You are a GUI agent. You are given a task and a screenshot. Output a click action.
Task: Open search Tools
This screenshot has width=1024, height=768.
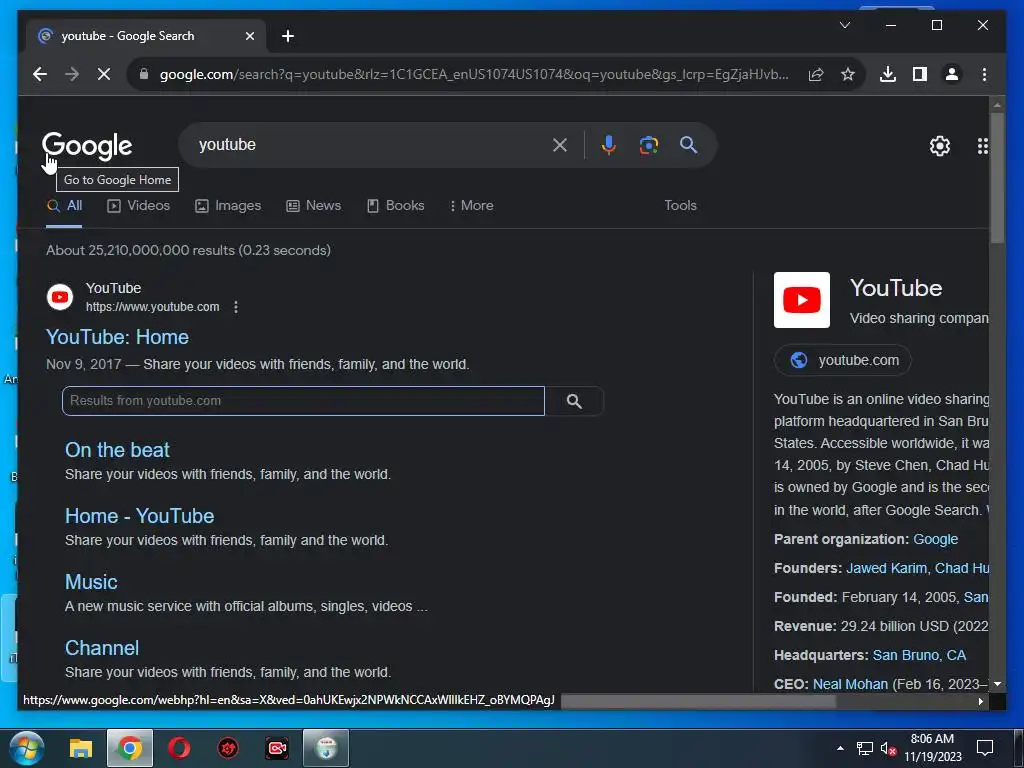coord(680,206)
